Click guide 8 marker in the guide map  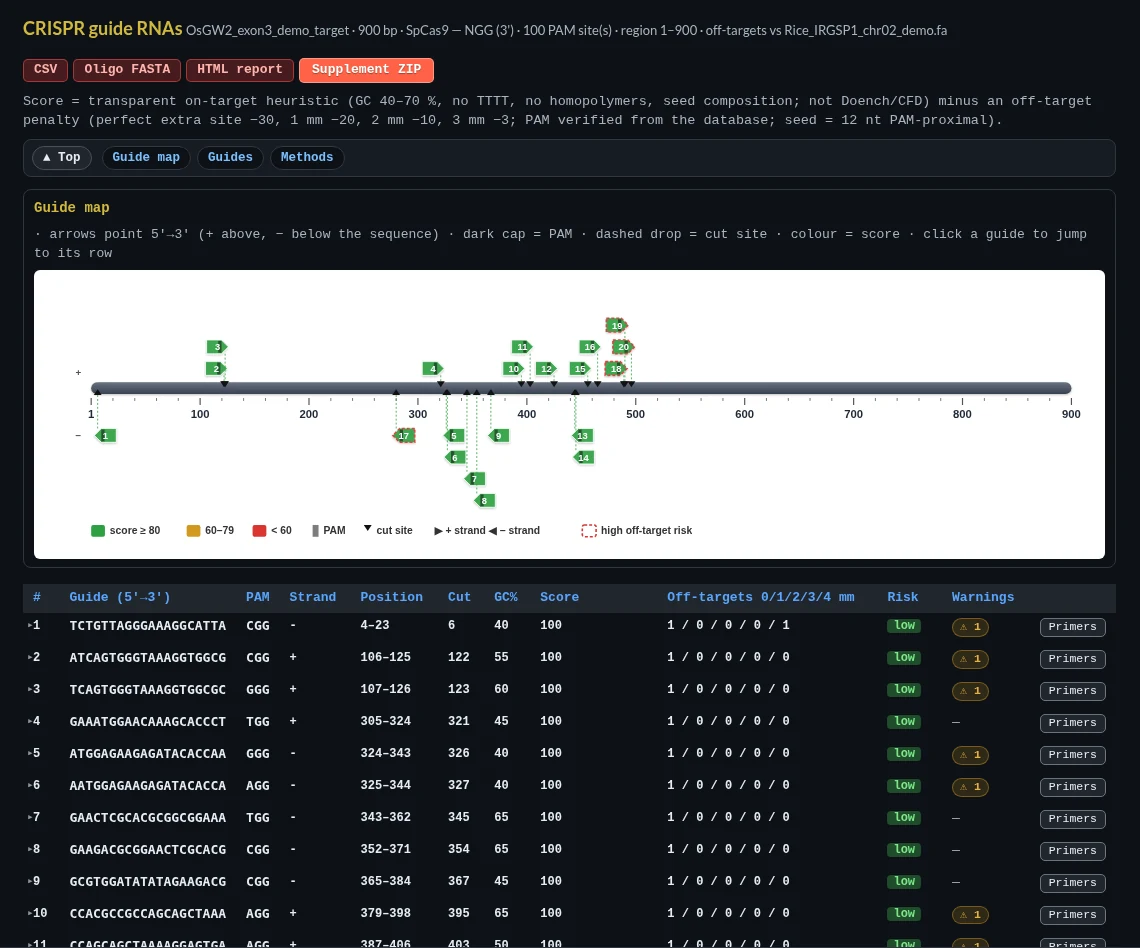pos(484,500)
